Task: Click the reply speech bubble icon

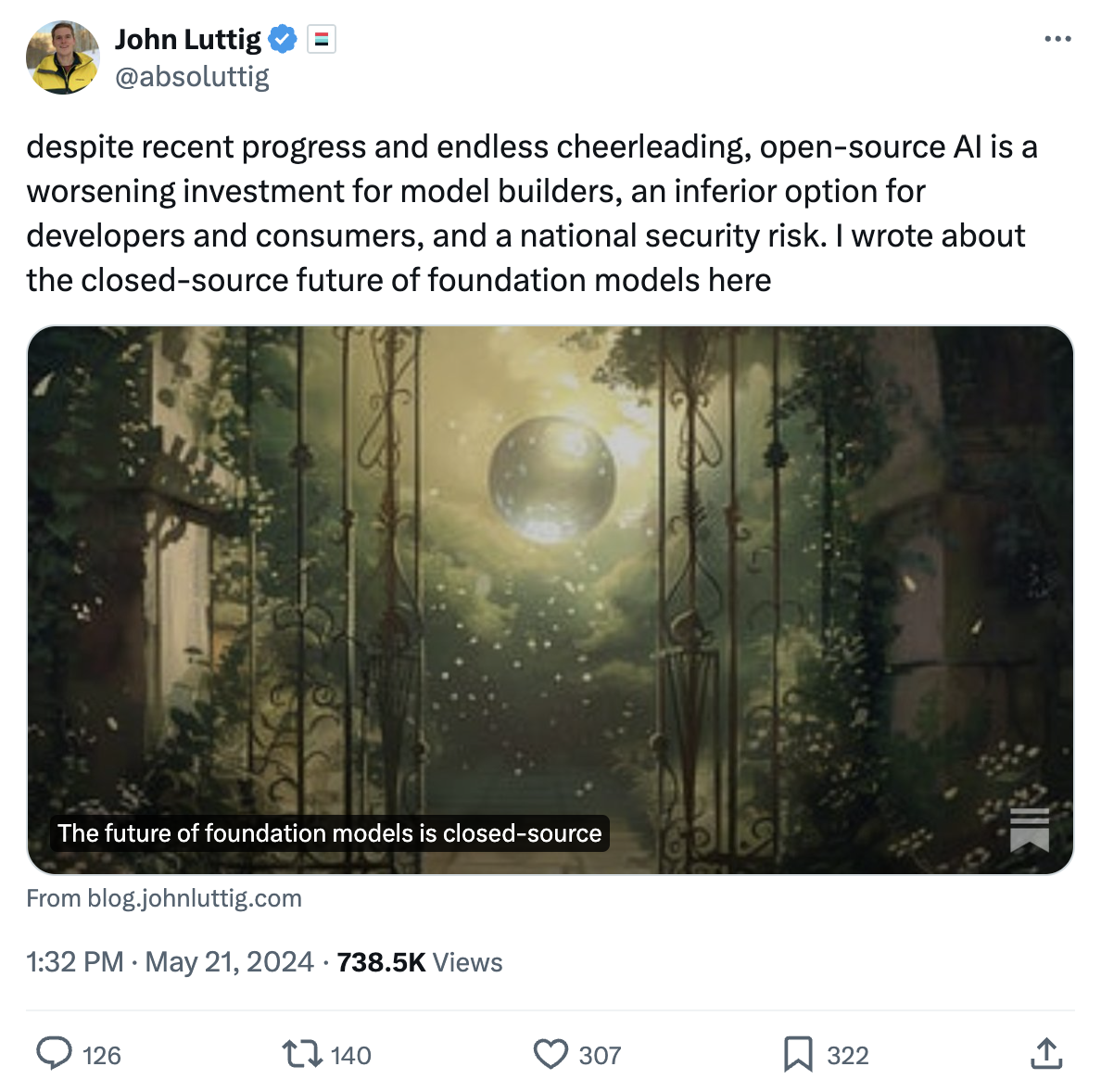Action: click(x=54, y=1054)
